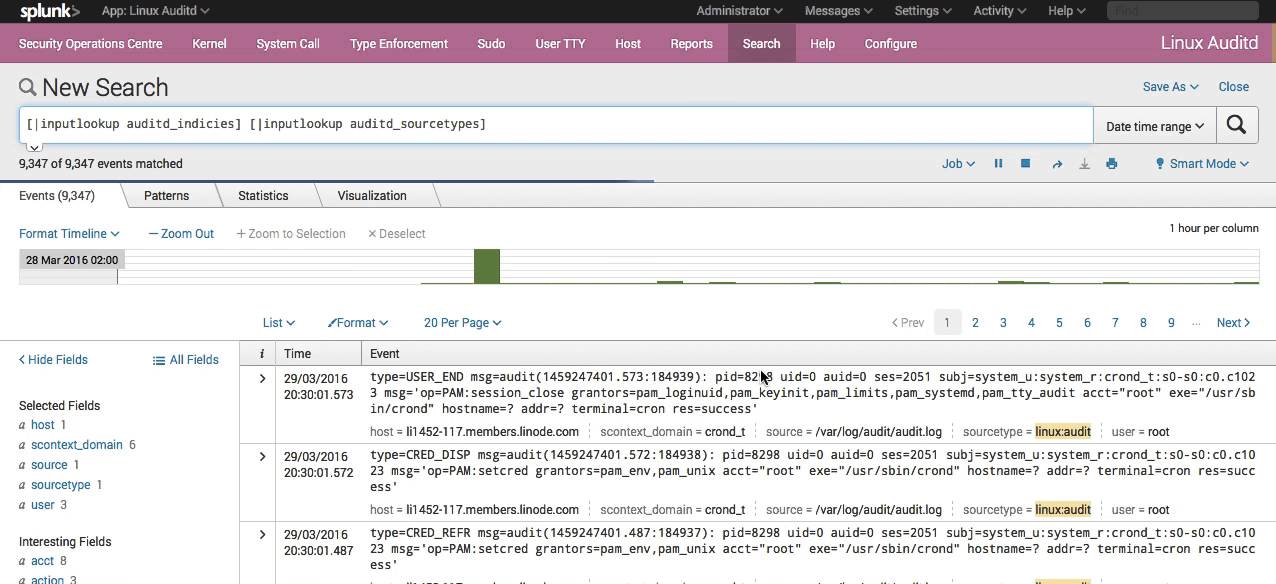This screenshot has height=584, width=1276.
Task: Open the Sudo nav item
Action: (491, 44)
